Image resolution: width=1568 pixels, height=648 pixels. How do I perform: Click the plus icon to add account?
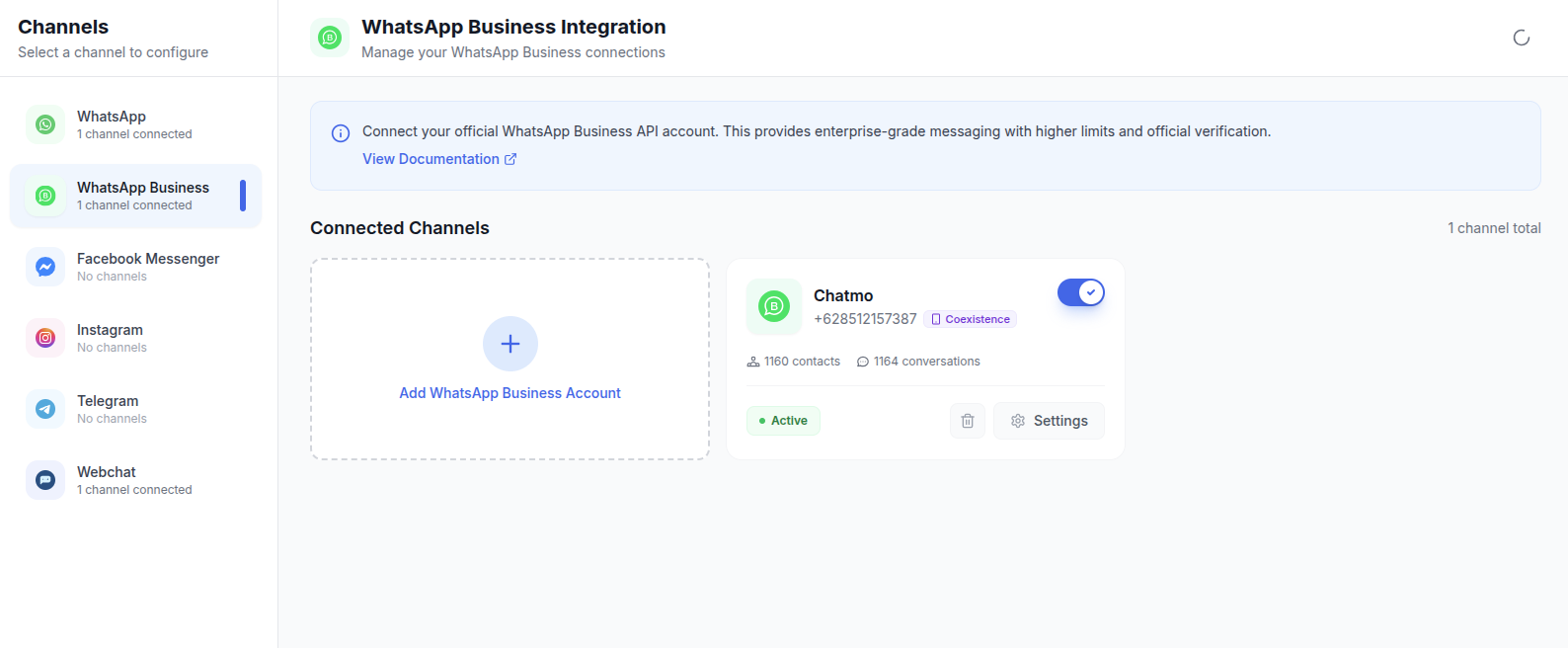coord(510,344)
